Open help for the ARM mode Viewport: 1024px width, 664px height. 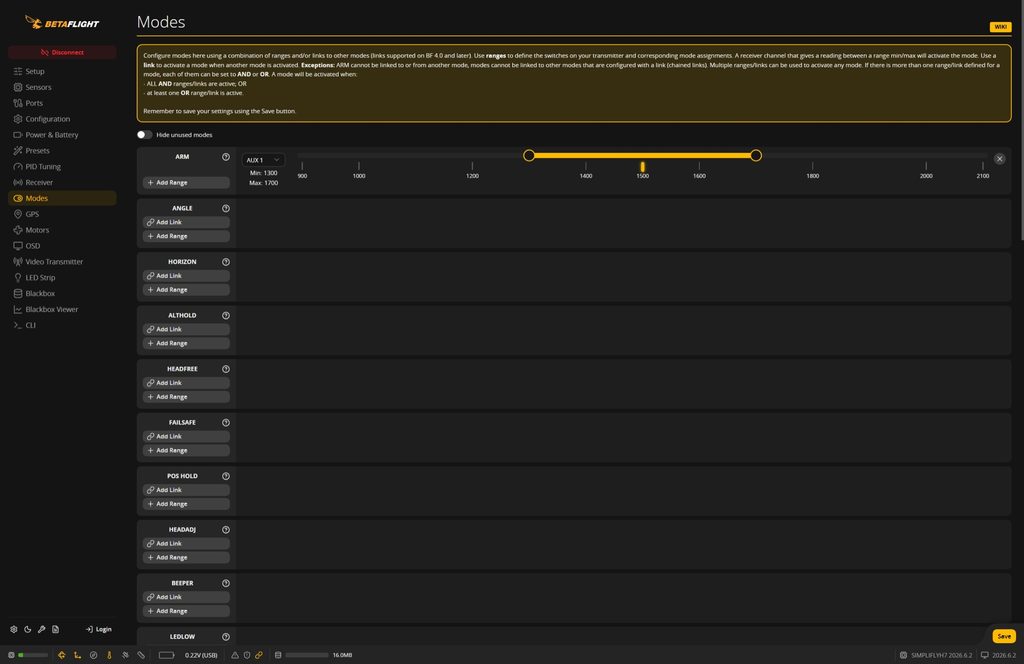pos(226,157)
